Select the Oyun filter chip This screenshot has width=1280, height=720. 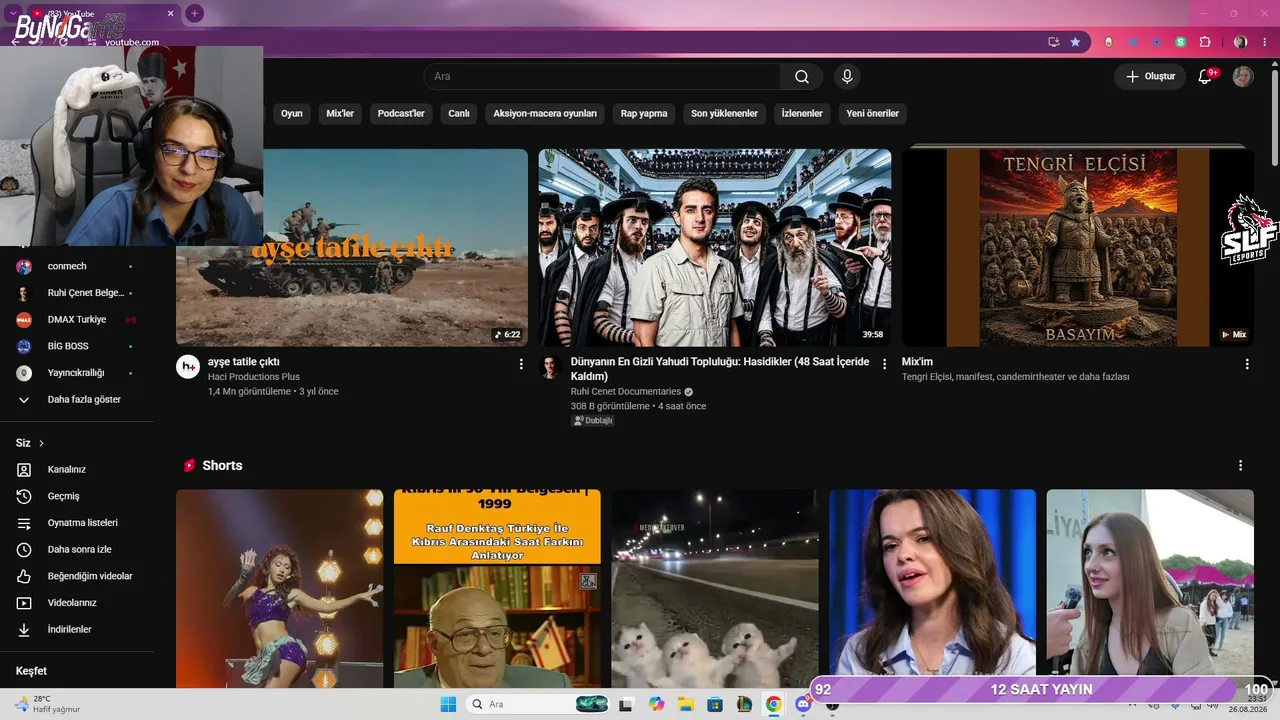292,114
